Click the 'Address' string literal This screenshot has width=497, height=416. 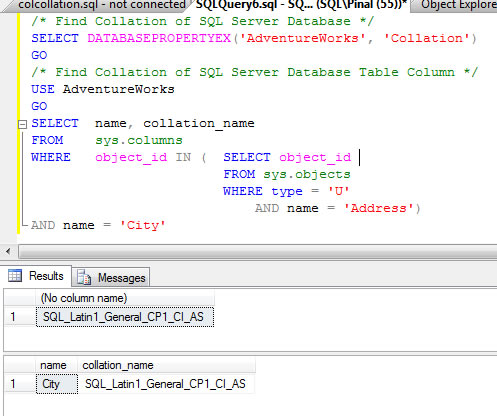pyautogui.click(x=379, y=208)
